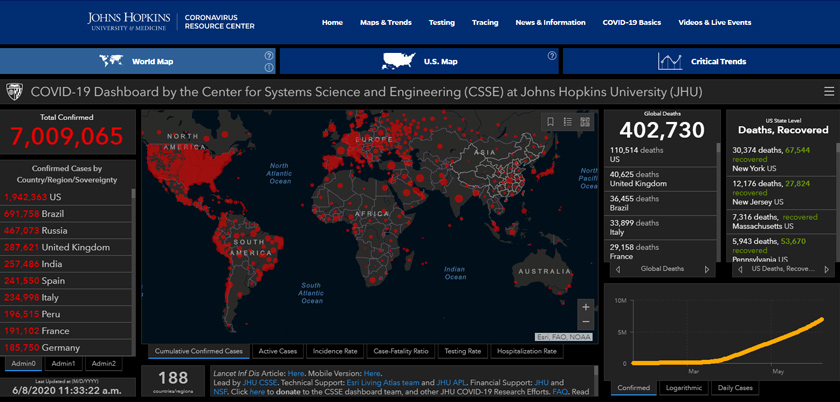Click the Critical Trends chart icon
The width and height of the screenshot is (840, 402).
(x=670, y=61)
